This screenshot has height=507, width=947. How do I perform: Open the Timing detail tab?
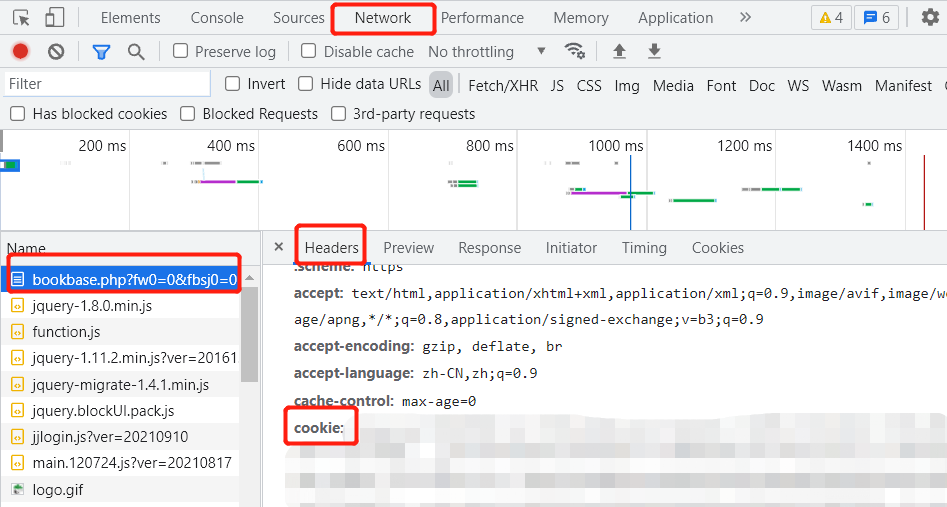(644, 248)
